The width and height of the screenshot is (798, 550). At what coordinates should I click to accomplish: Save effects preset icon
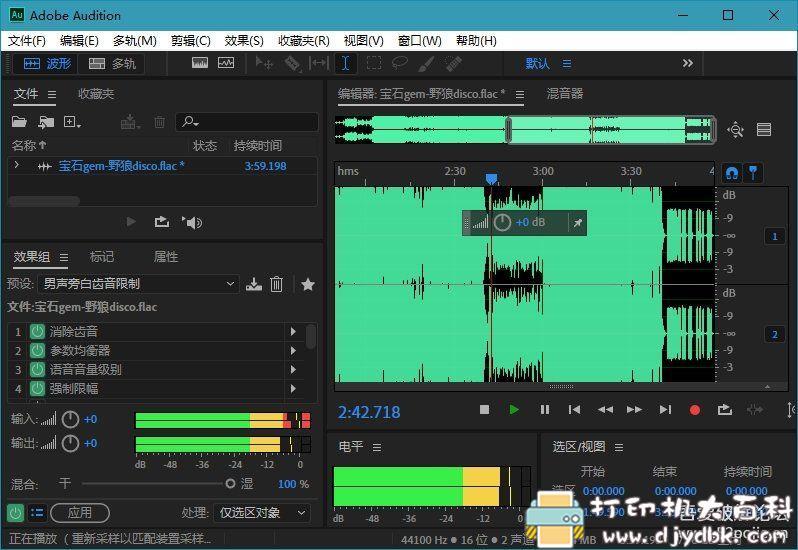(253, 284)
